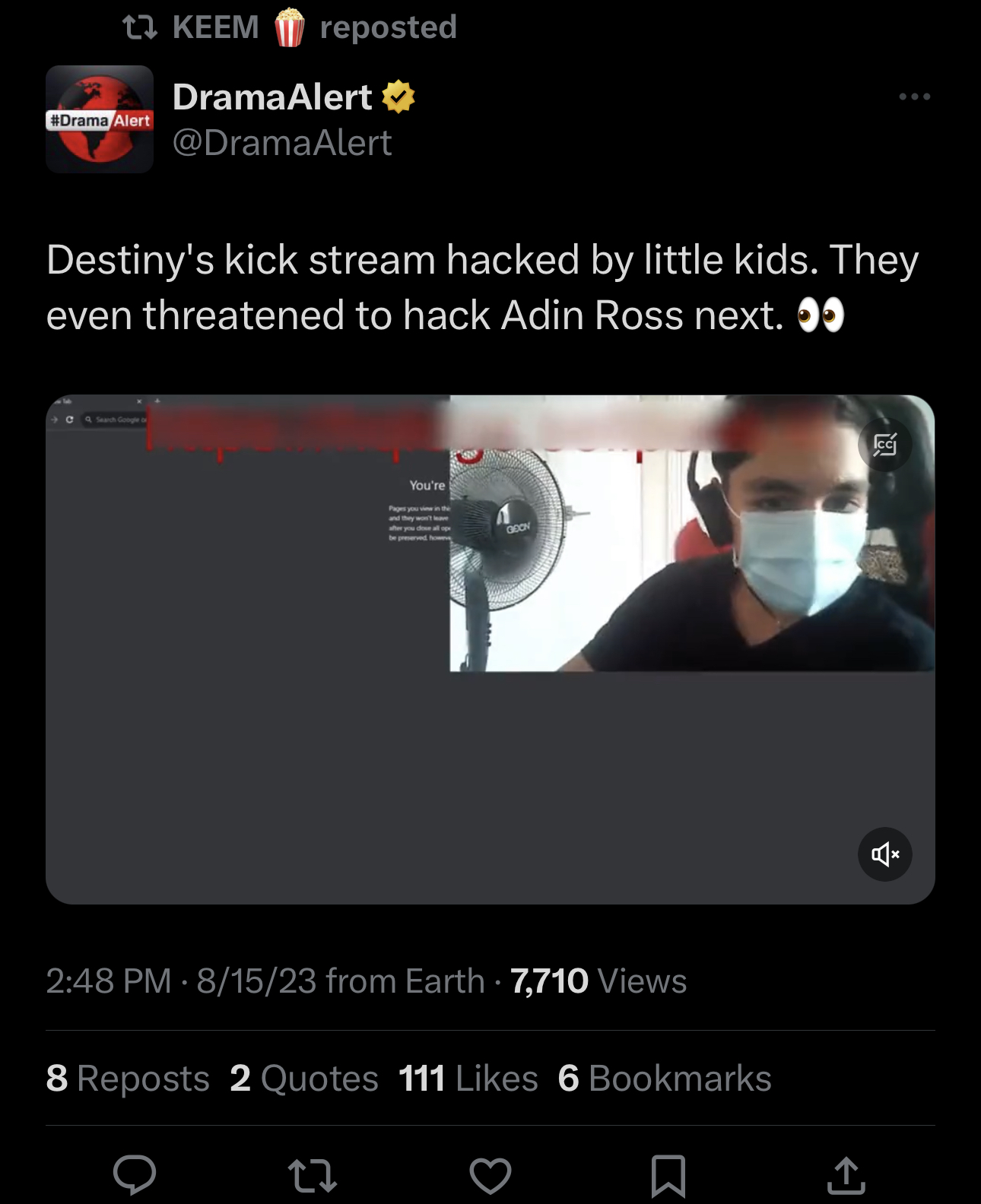Viewport: 981px width, 1204px height.
Task: Toggle closed captions on the video
Action: tap(885, 445)
